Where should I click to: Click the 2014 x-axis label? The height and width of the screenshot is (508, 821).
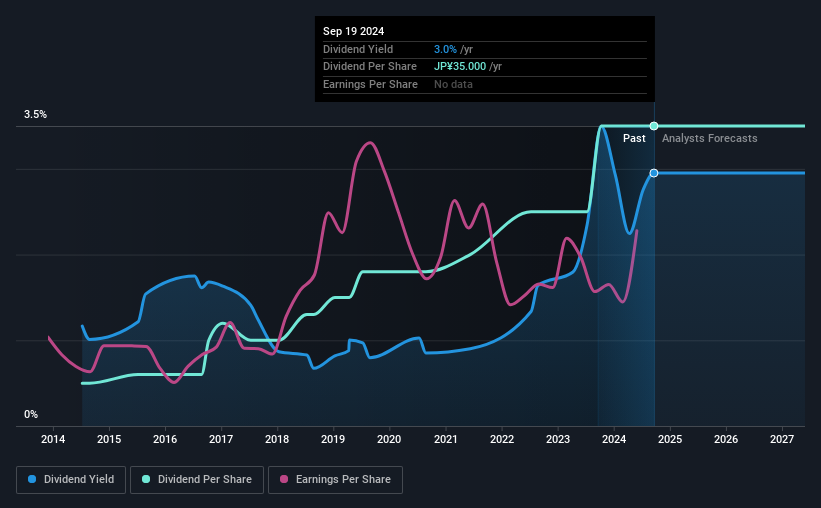(x=53, y=439)
